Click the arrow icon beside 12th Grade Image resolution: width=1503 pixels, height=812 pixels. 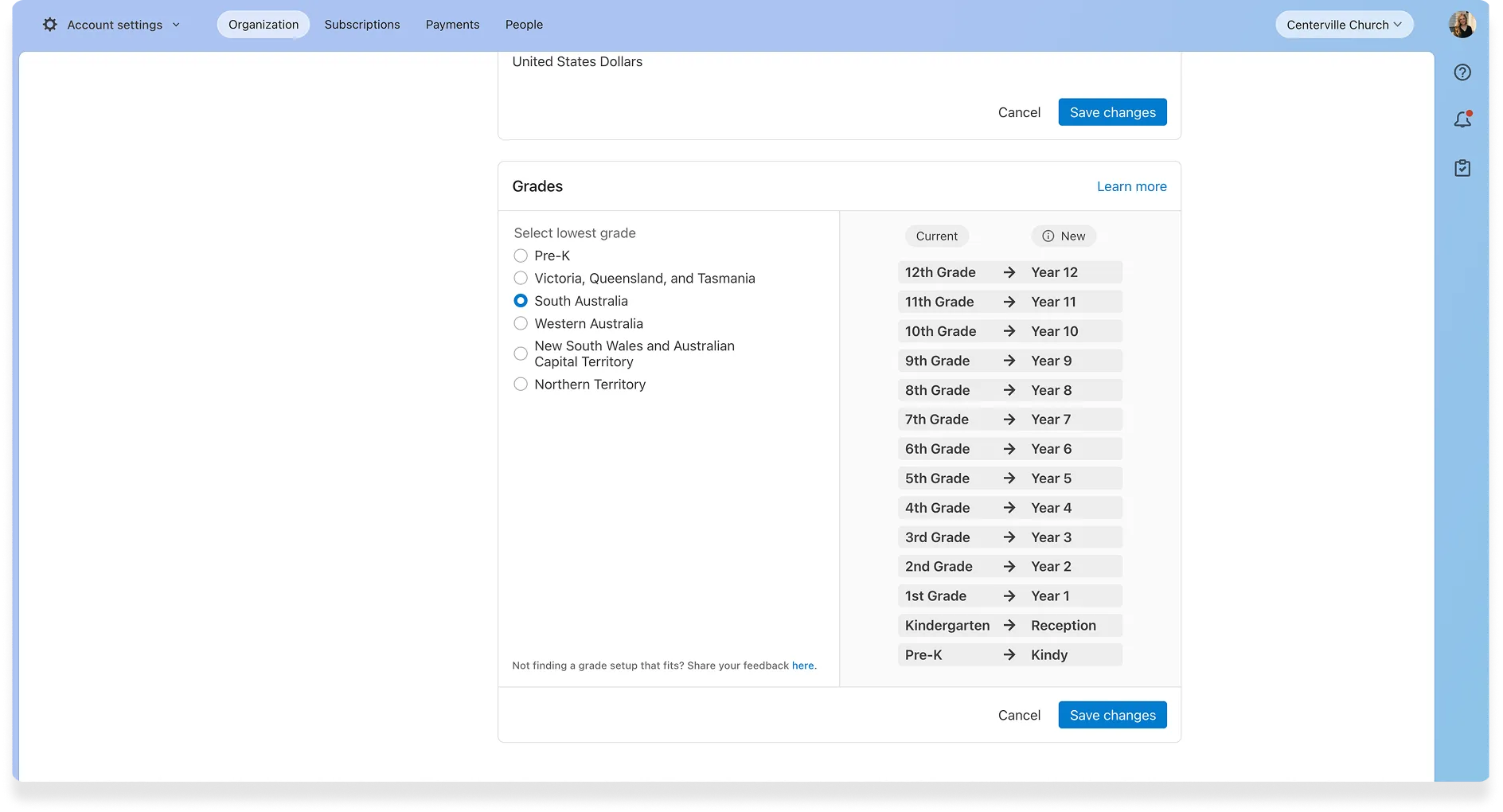[1009, 272]
